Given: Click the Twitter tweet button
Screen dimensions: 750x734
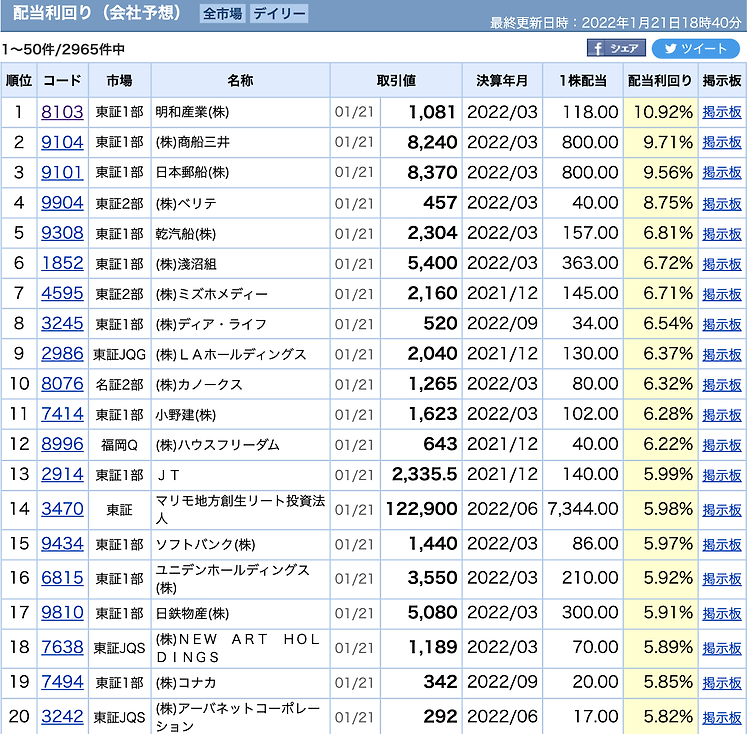Looking at the screenshot, I should point(695,48).
